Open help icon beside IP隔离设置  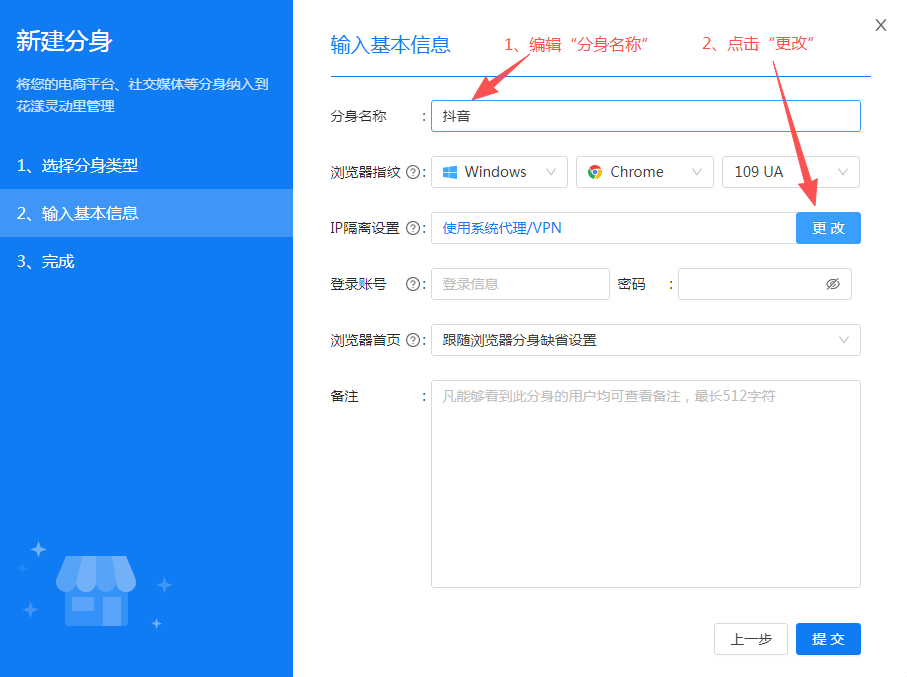click(x=414, y=227)
